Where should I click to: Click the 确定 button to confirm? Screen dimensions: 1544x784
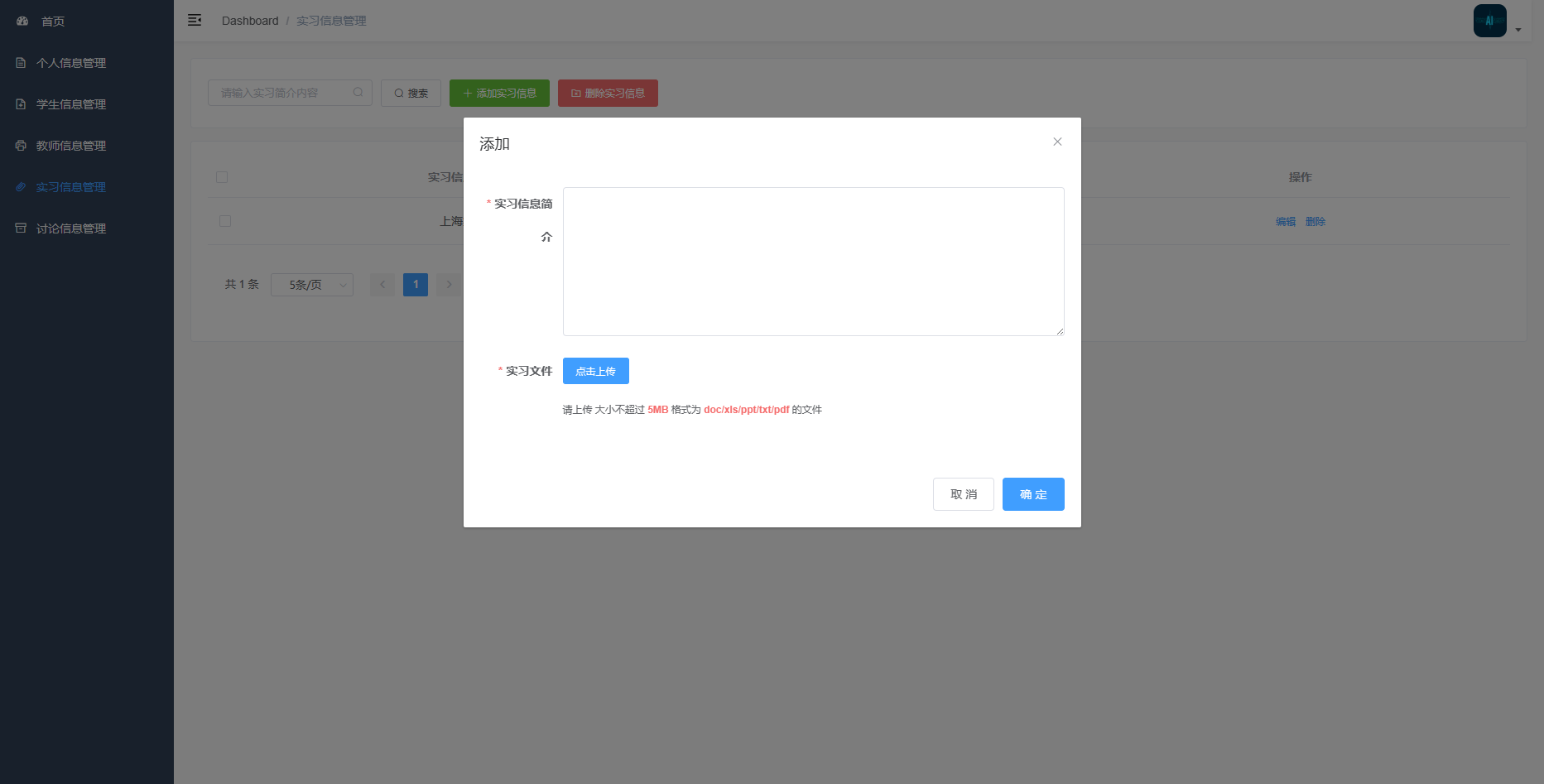[x=1032, y=494]
